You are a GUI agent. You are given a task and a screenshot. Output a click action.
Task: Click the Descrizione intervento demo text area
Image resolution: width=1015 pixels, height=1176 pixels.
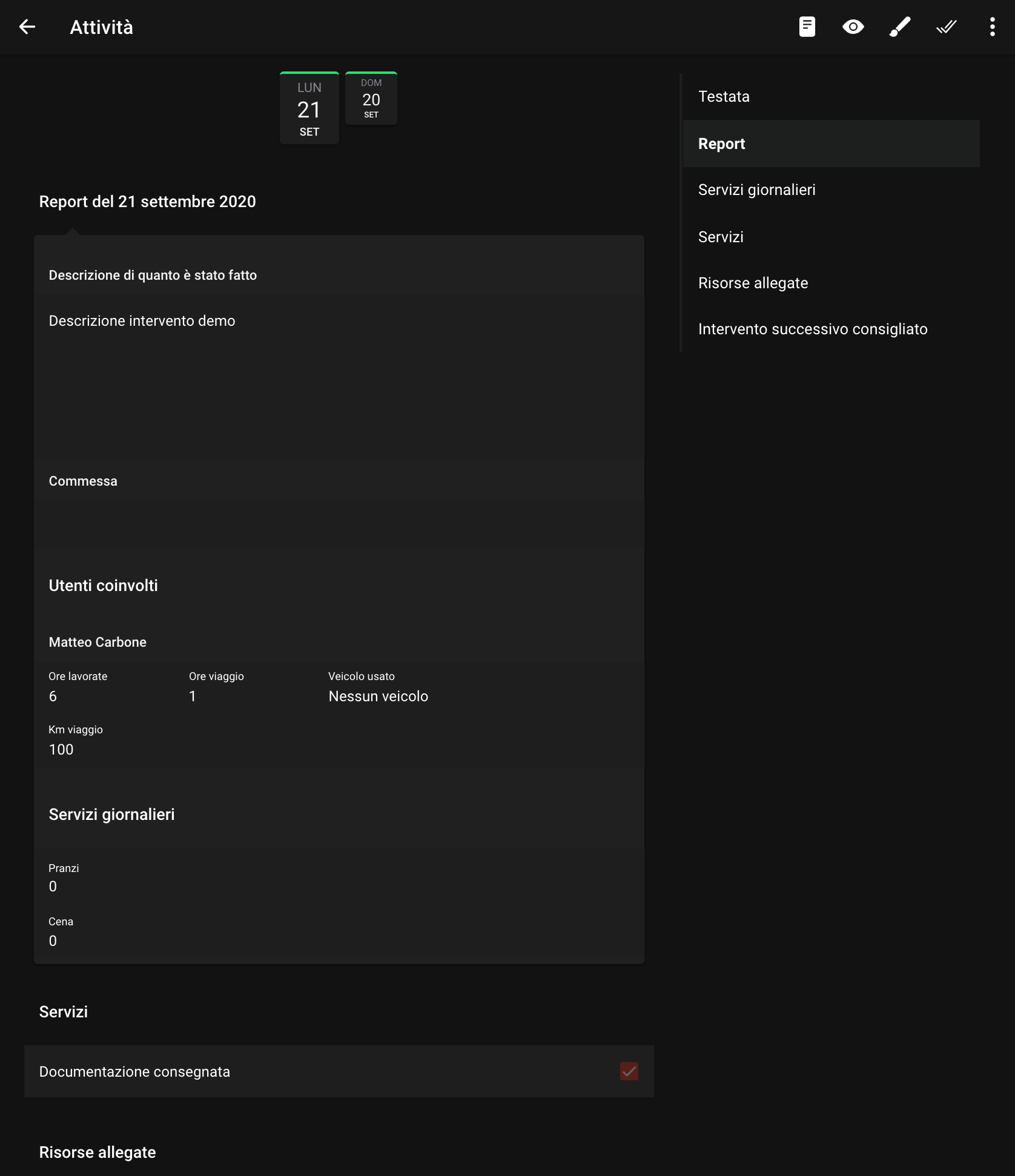pyautogui.click(x=339, y=376)
